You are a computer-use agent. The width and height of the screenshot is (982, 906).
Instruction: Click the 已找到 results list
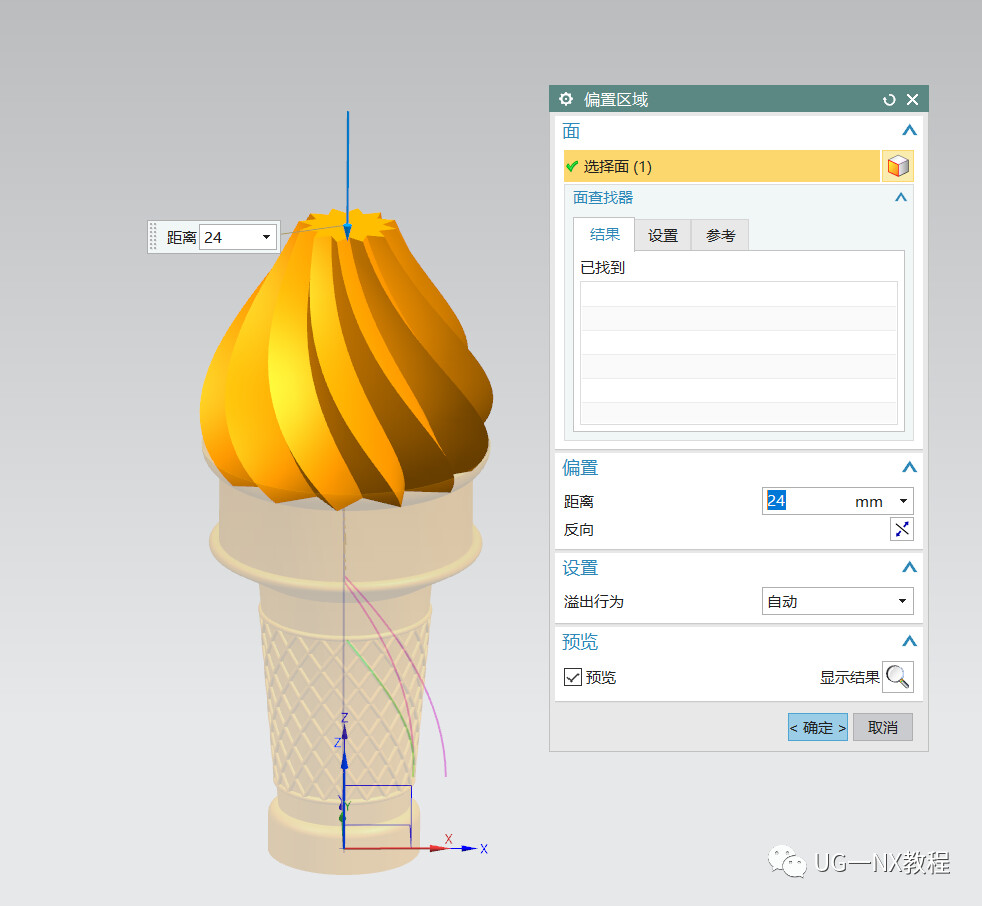click(738, 353)
